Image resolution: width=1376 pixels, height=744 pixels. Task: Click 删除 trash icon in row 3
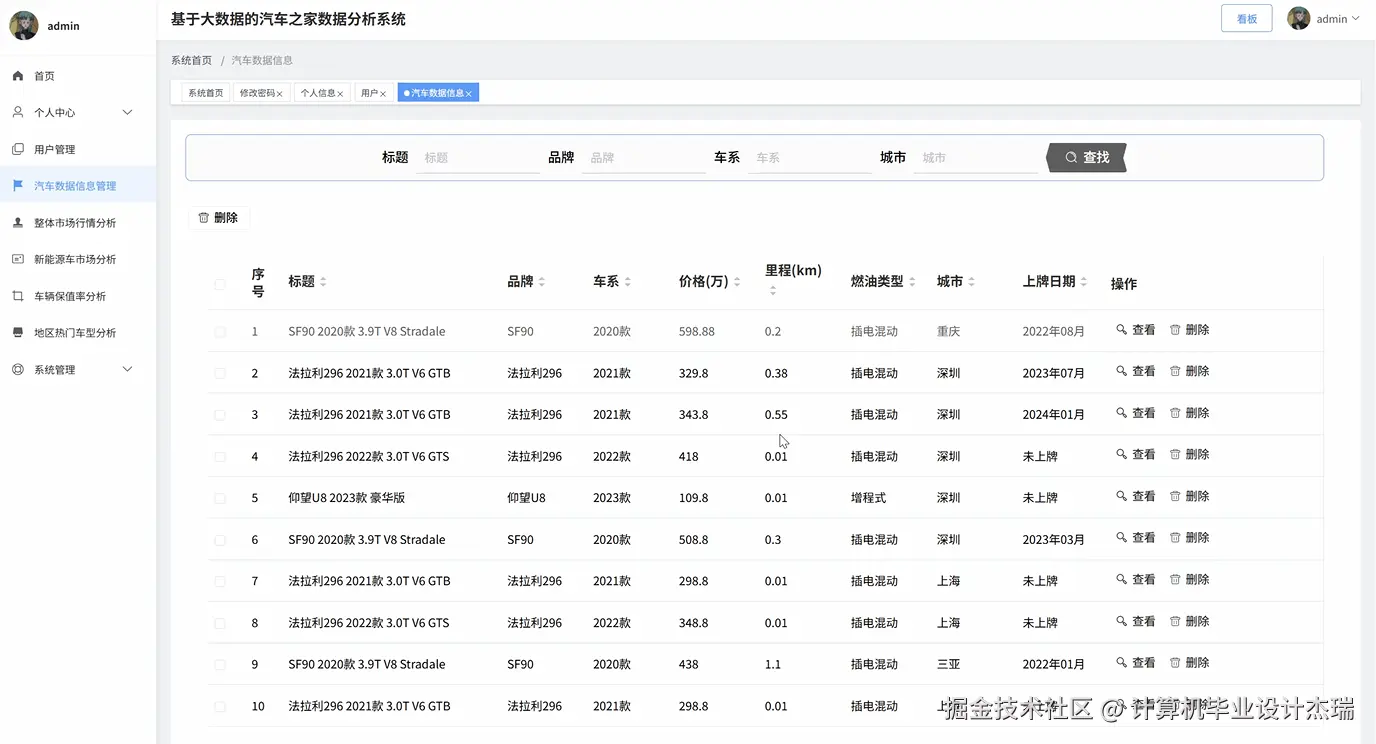(x=1176, y=413)
